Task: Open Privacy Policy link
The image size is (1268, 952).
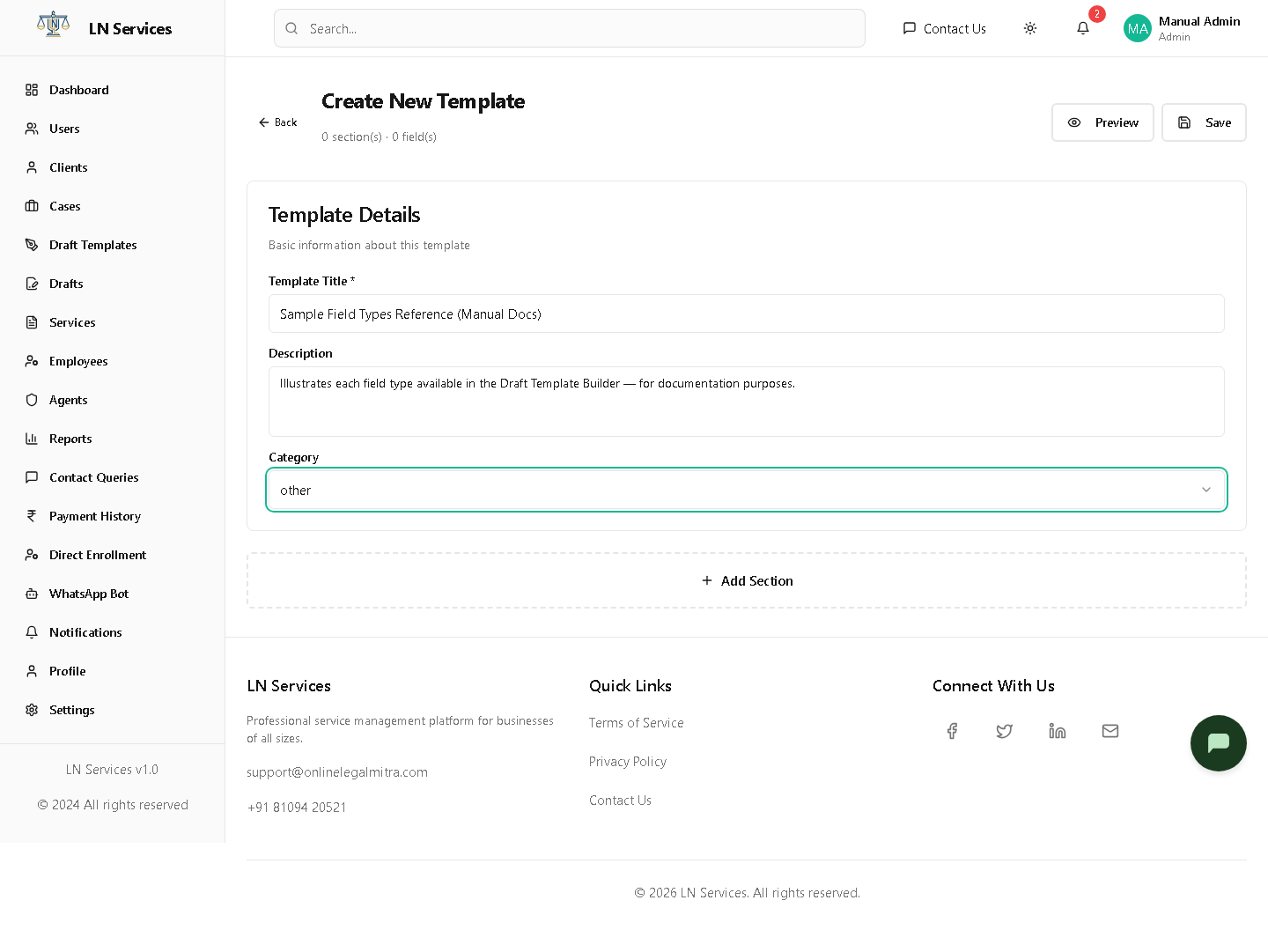Action: tap(628, 762)
